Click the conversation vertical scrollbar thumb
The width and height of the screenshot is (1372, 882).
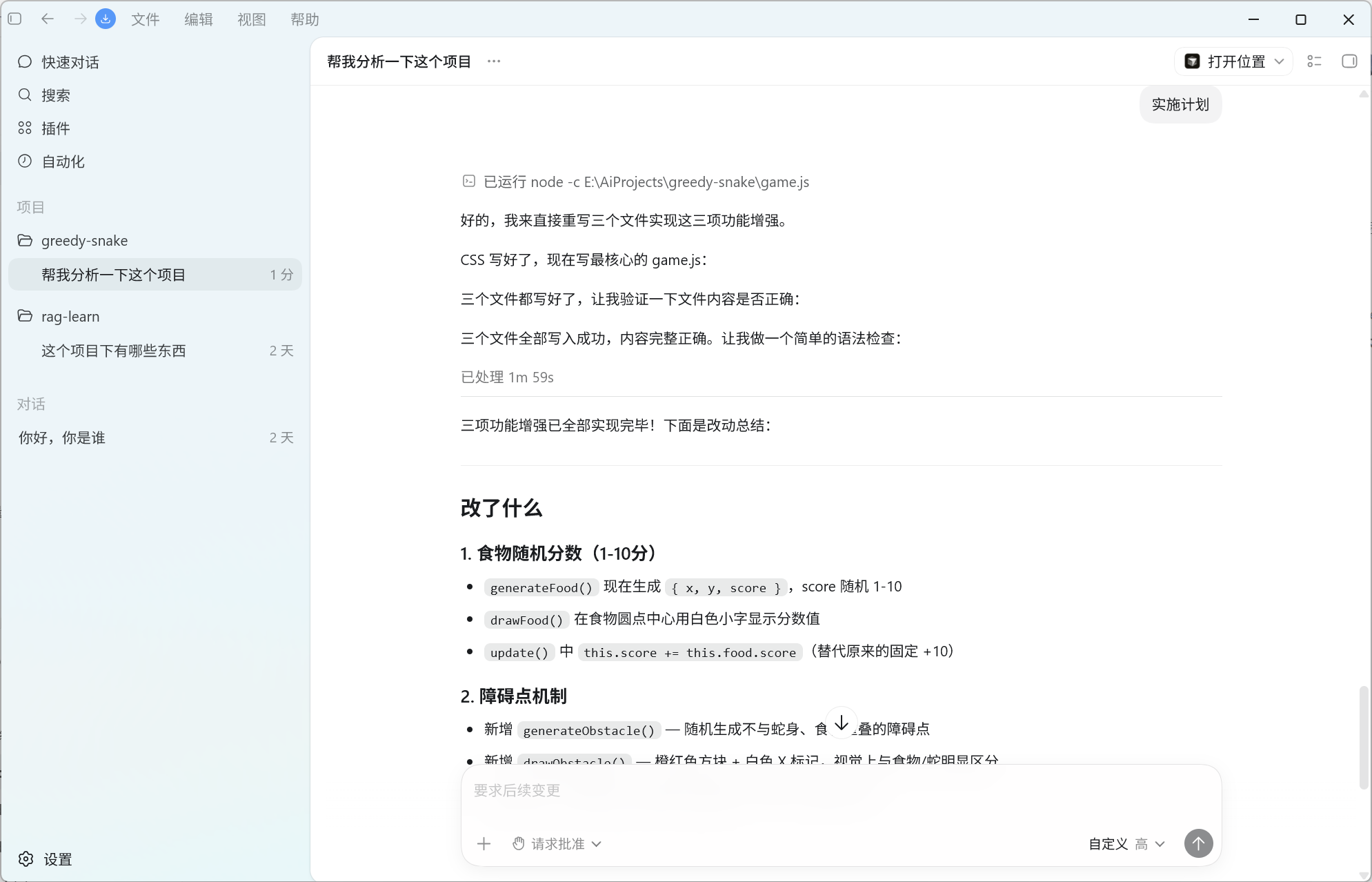1363,737
